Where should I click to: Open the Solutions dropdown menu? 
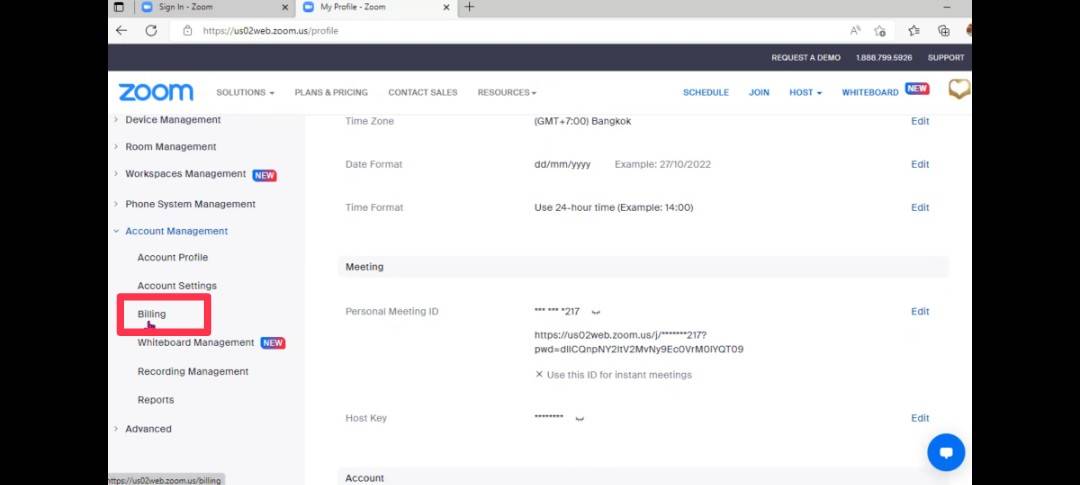click(245, 92)
